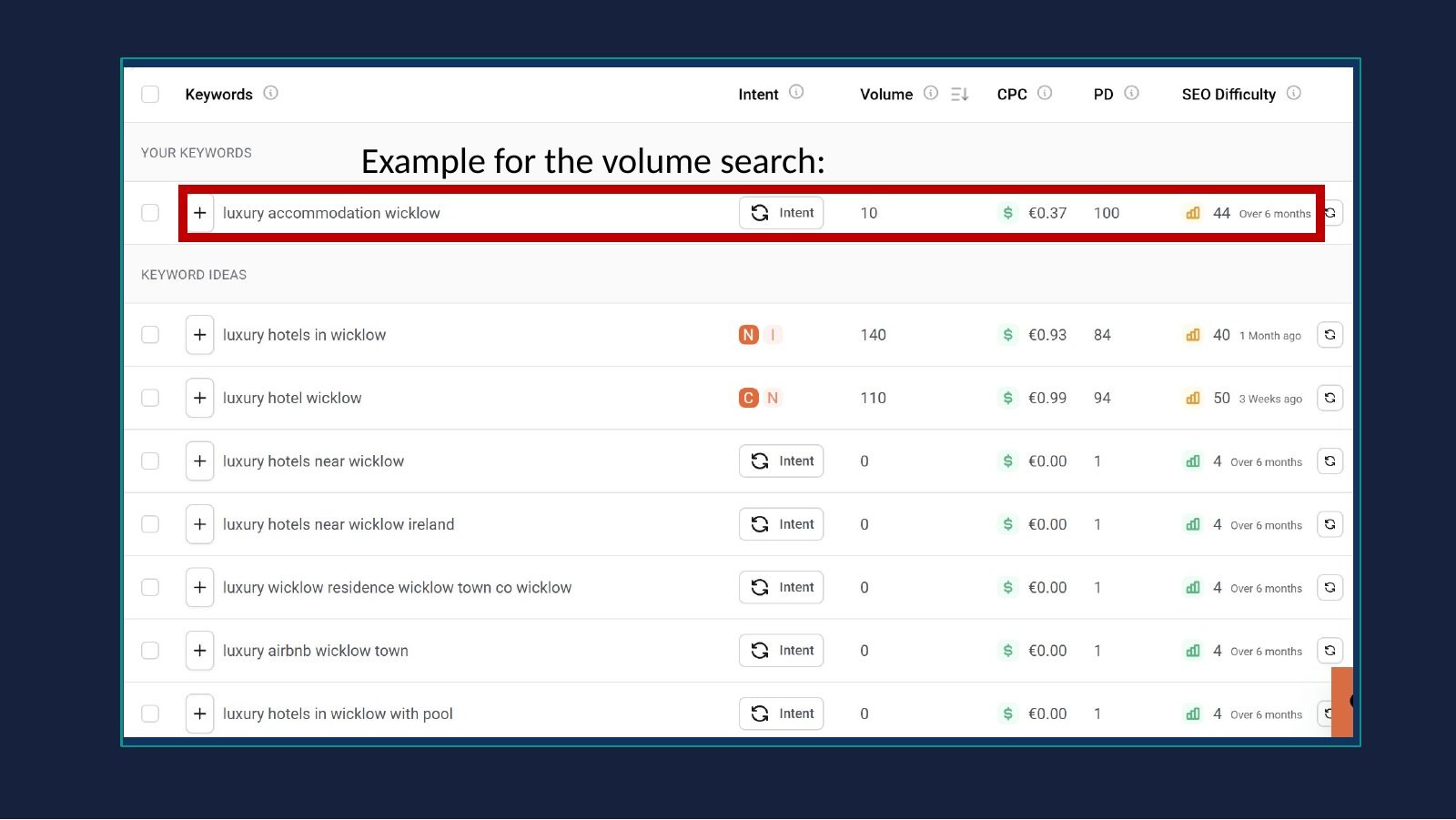Refresh difficulty for luxury hotels near wicklow
1456x820 pixels.
point(1330,461)
